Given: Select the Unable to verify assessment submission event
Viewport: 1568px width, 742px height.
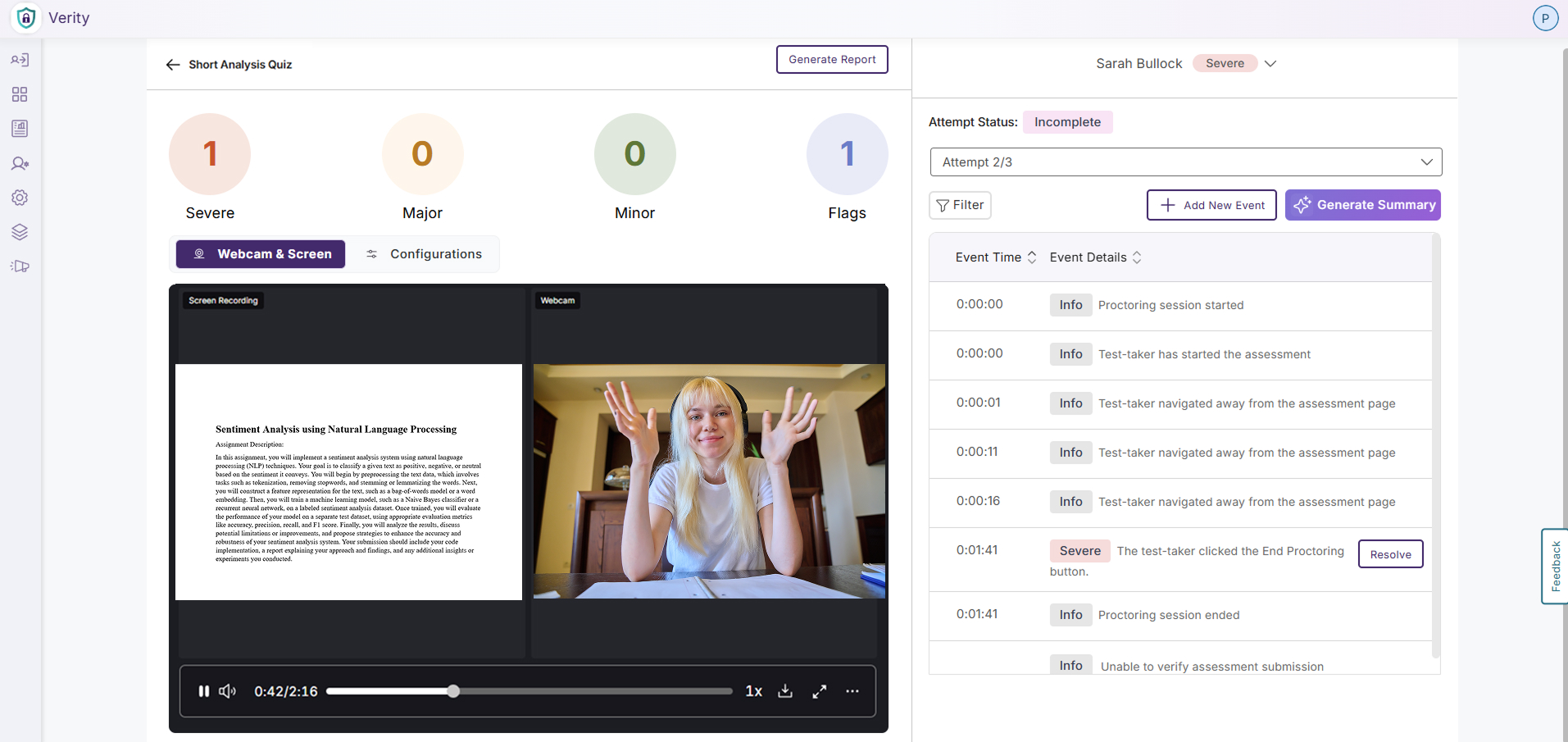Looking at the screenshot, I should click(1180, 659).
